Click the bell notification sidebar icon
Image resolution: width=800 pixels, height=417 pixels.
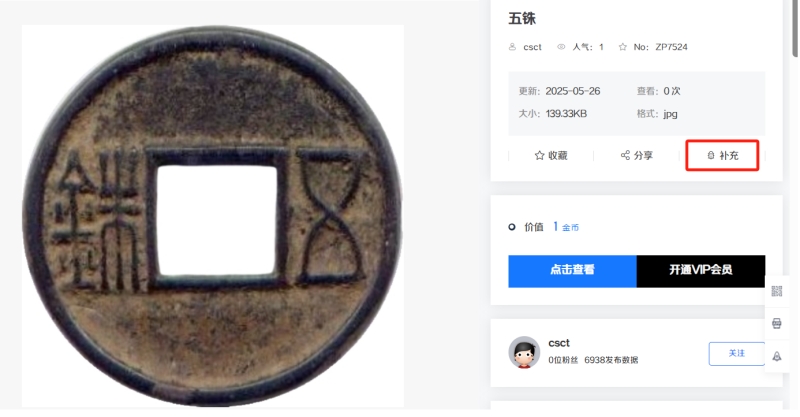point(777,356)
